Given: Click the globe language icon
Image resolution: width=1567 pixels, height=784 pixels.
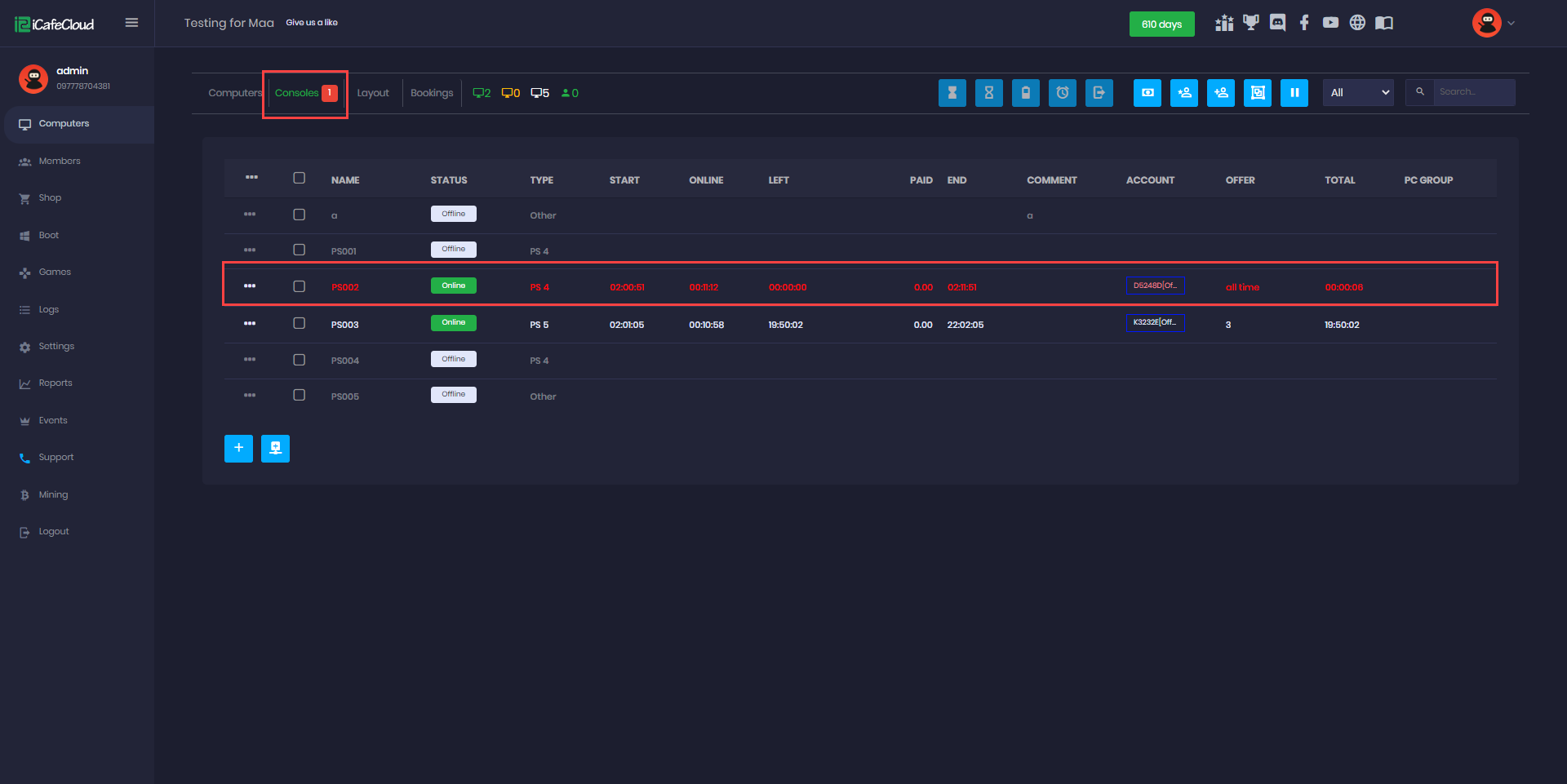Looking at the screenshot, I should pos(1356,23).
